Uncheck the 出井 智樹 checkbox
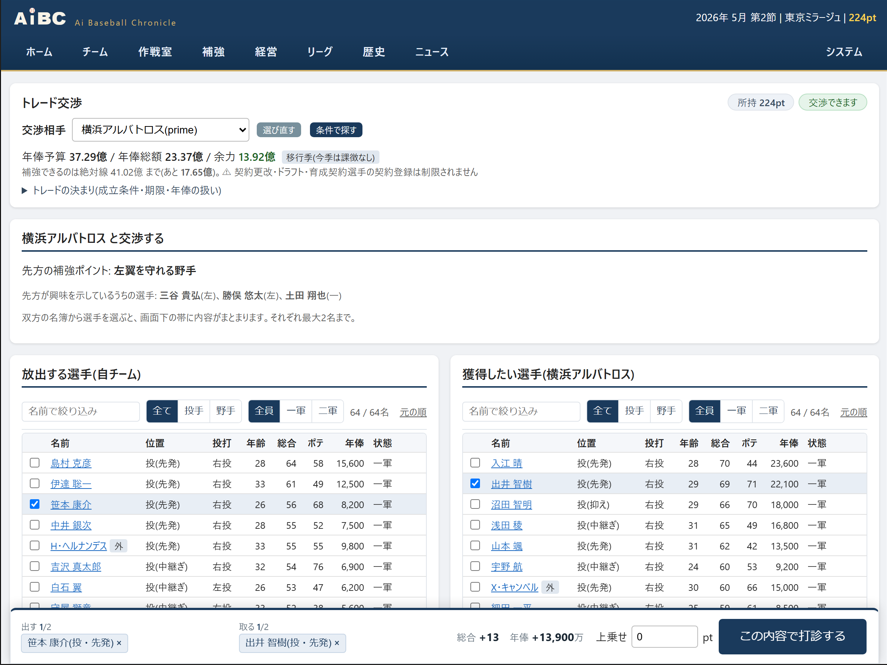This screenshot has height=665, width=887. [x=475, y=483]
